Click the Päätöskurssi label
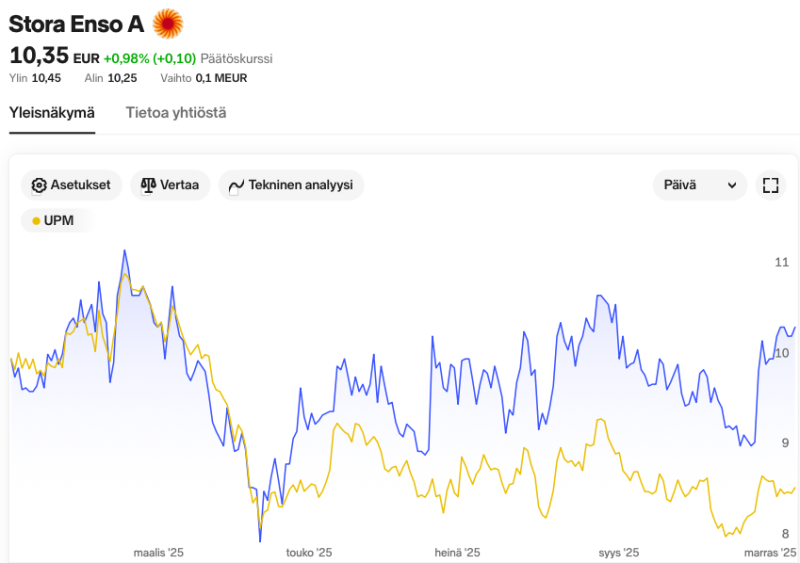Viewport: 800px width, 563px height. [236, 58]
